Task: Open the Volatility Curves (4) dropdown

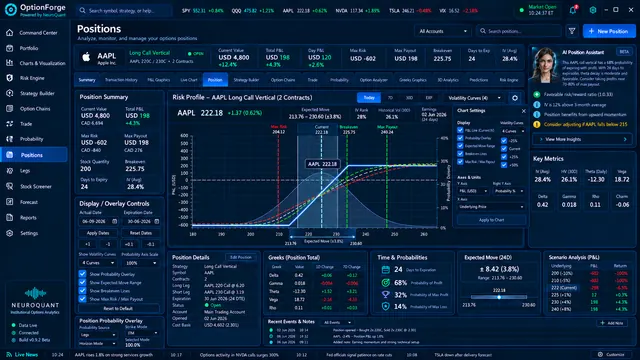Action: coord(474,98)
